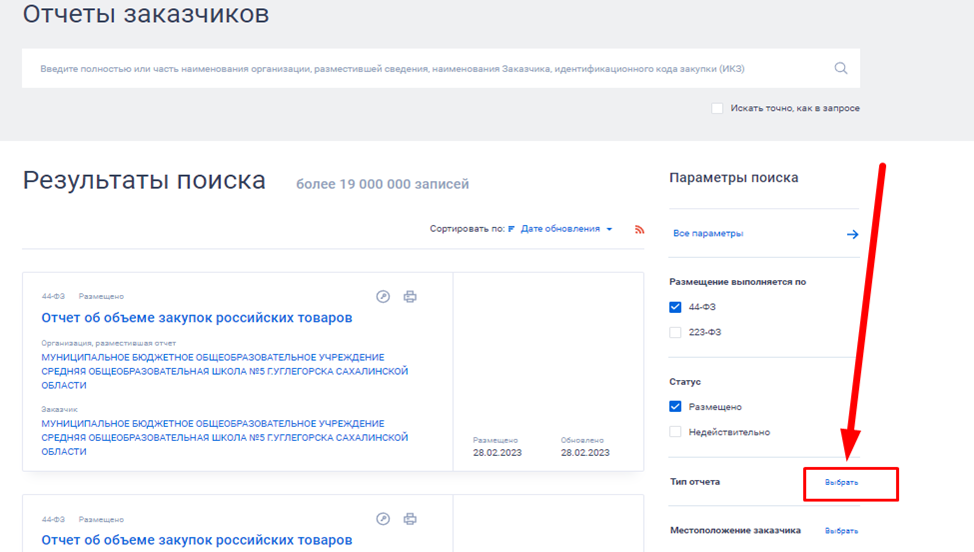This screenshot has width=974, height=552.
Task: Open the RSS feed icon
Action: point(640,229)
